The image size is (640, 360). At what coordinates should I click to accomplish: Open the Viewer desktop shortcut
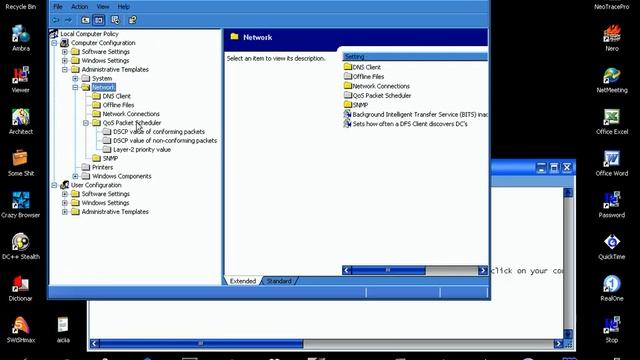coord(20,80)
